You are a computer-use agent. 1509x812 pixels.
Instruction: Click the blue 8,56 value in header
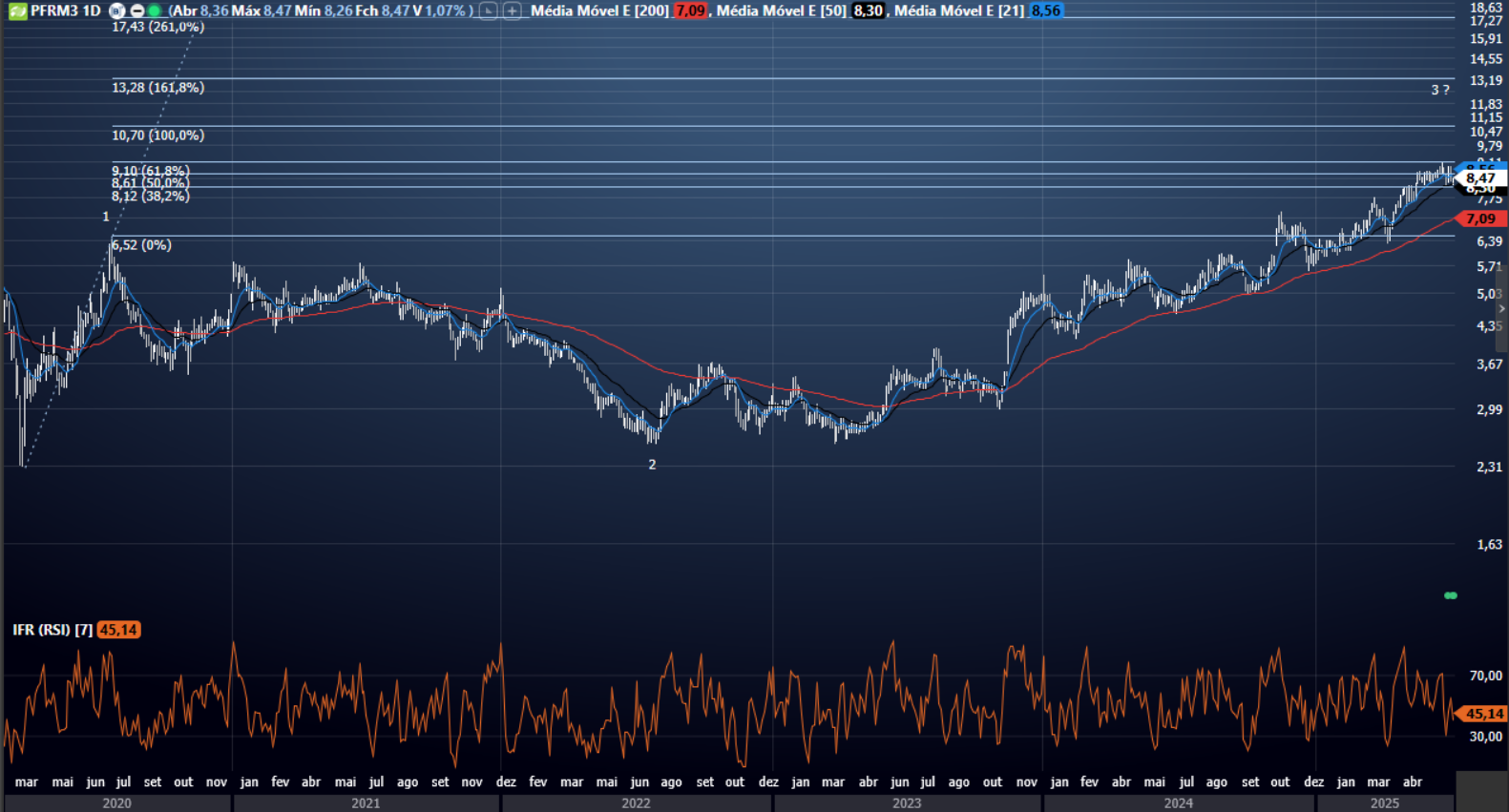click(1046, 10)
